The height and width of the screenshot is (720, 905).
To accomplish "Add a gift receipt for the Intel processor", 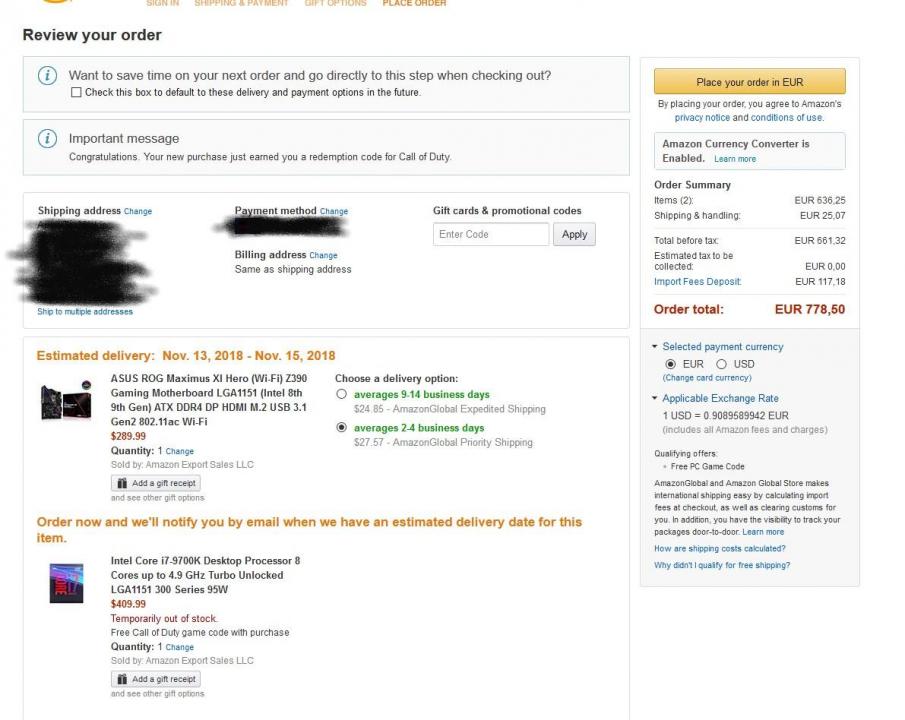I will click(155, 679).
